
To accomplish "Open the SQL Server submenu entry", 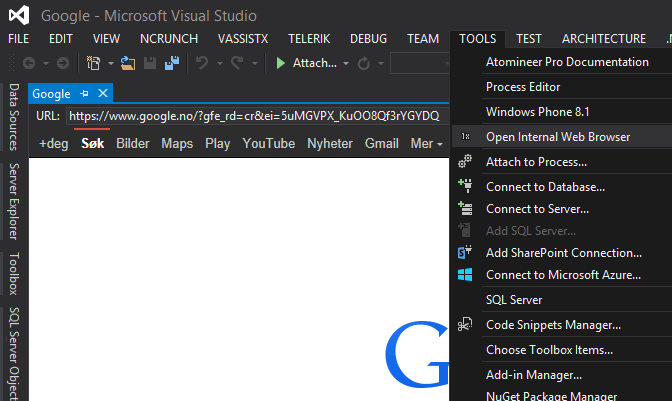I will click(514, 299).
